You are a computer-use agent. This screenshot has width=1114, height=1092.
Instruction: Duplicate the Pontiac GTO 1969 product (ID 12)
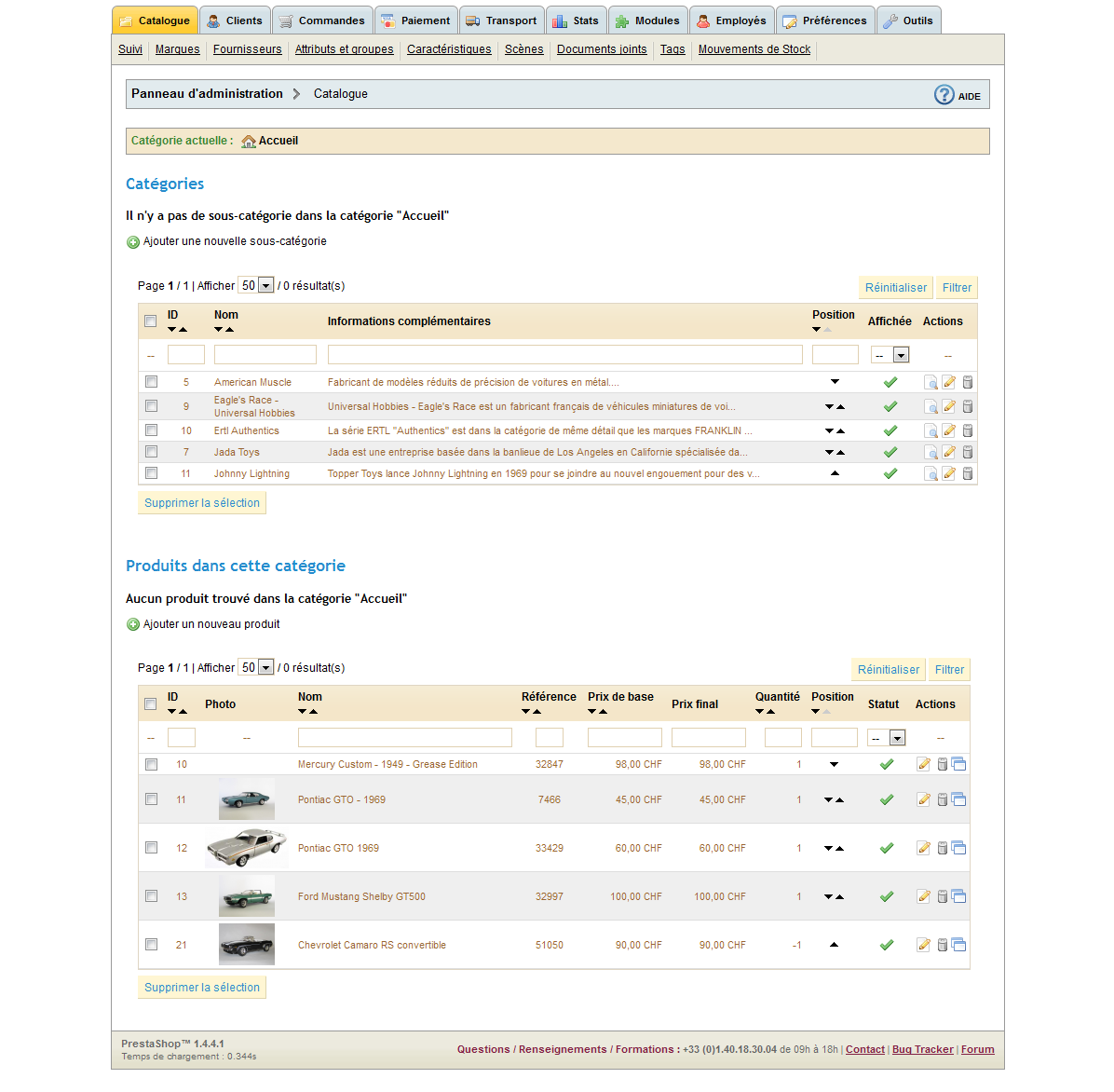coord(958,848)
